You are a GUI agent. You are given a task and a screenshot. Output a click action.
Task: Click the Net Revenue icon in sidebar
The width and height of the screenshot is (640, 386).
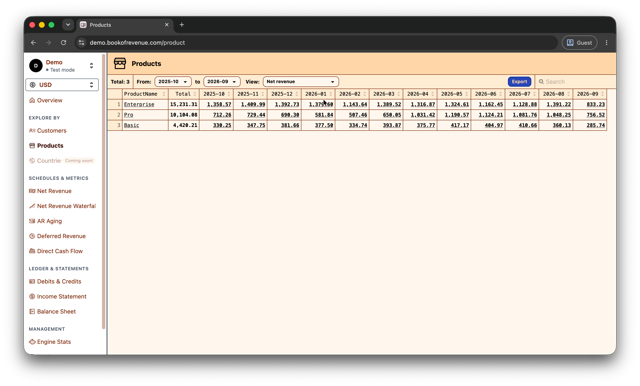(32, 191)
